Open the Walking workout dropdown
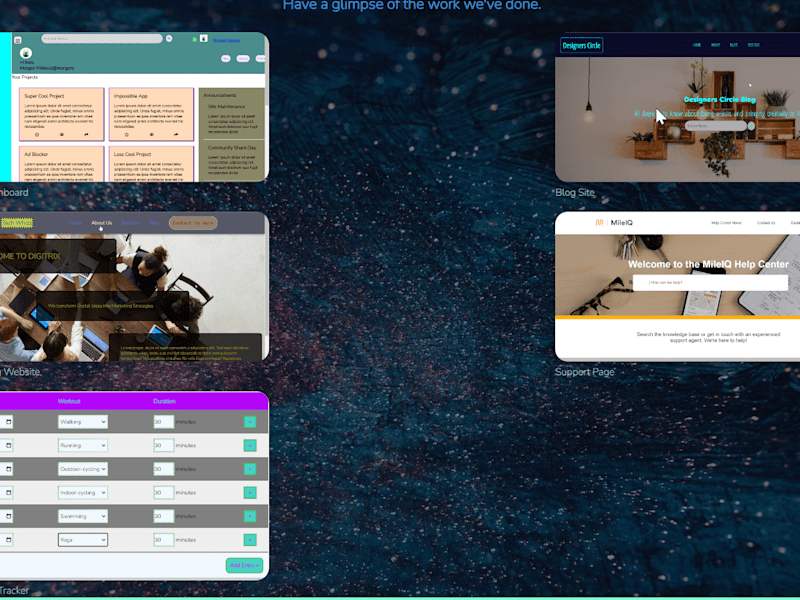The height and width of the screenshot is (600, 800). click(x=83, y=422)
